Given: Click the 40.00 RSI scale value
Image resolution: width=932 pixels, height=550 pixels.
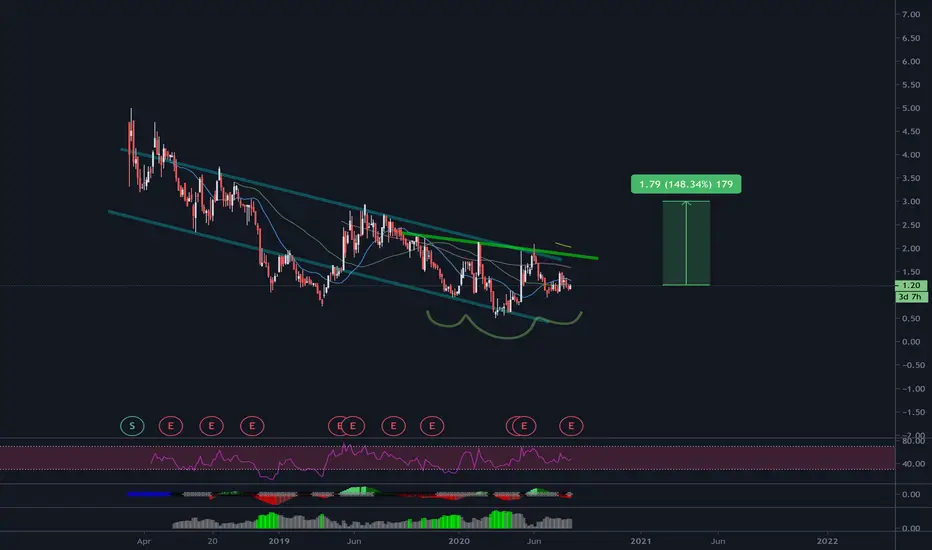Looking at the screenshot, I should point(913,464).
